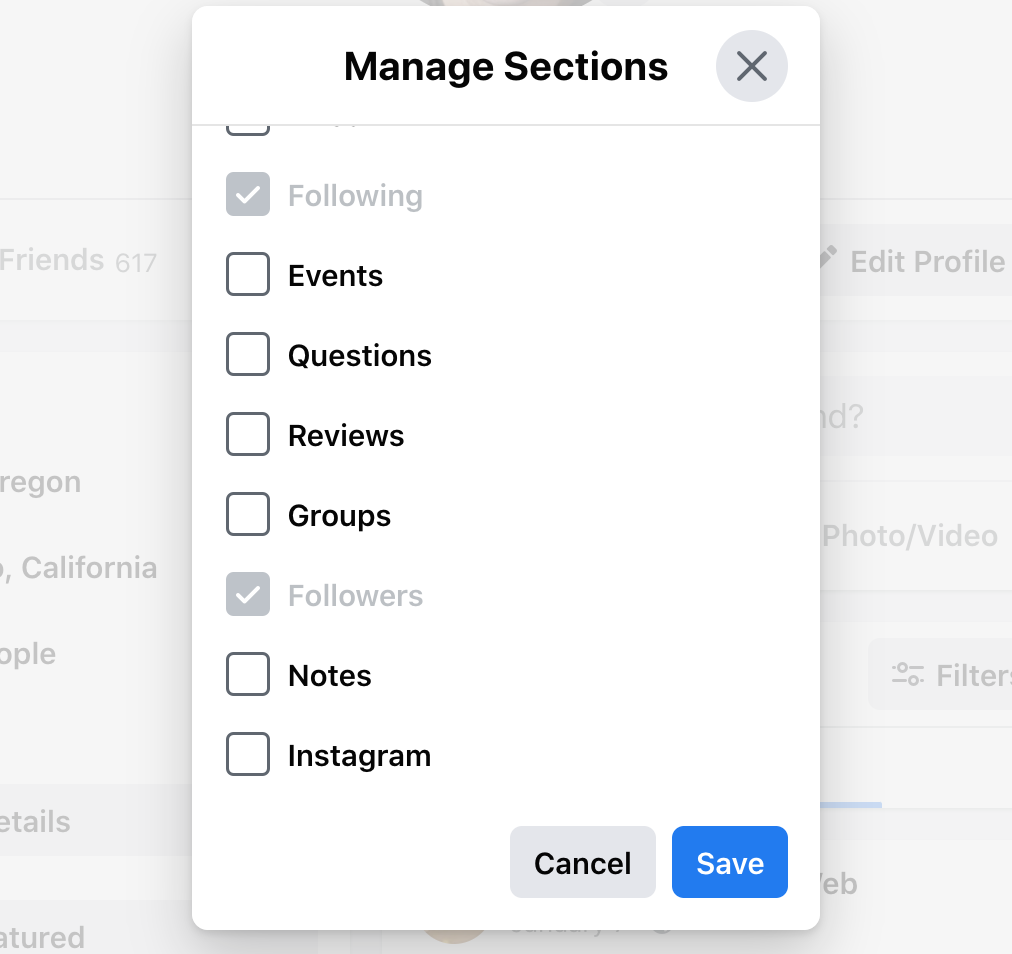The width and height of the screenshot is (1012, 954).
Task: Tick the Reviews checkbox
Action: [x=248, y=434]
